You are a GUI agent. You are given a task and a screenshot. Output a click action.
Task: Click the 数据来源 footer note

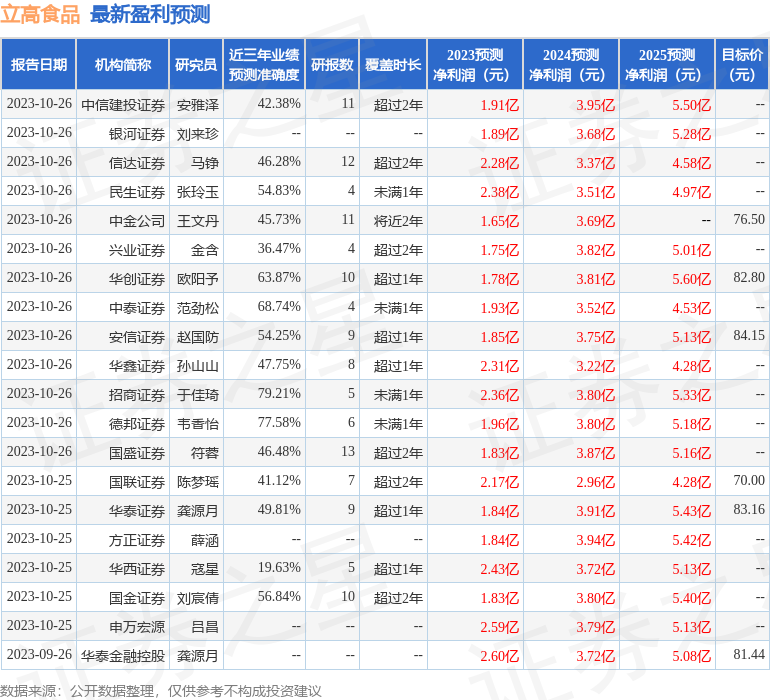161,691
